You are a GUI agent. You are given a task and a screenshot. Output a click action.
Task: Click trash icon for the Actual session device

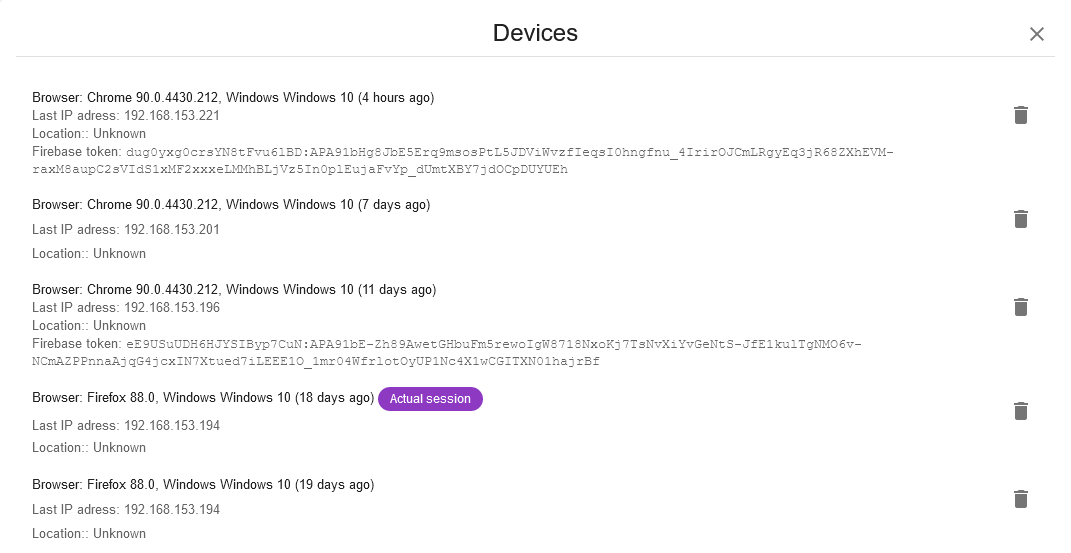(1020, 411)
